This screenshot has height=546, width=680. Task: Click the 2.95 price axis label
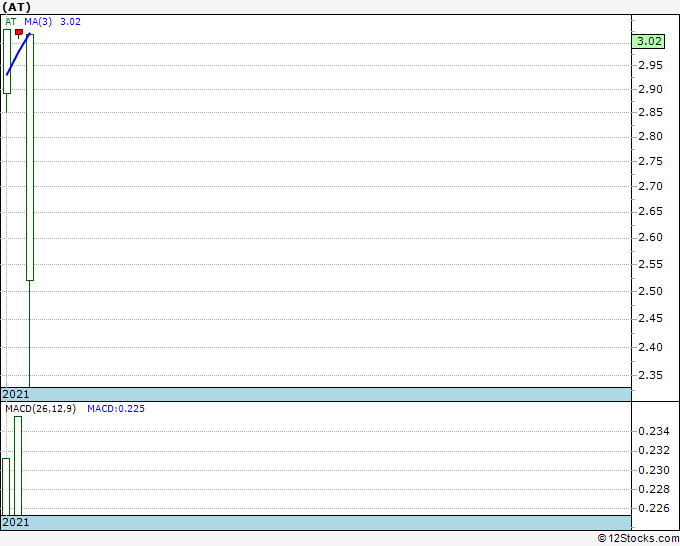click(x=651, y=65)
